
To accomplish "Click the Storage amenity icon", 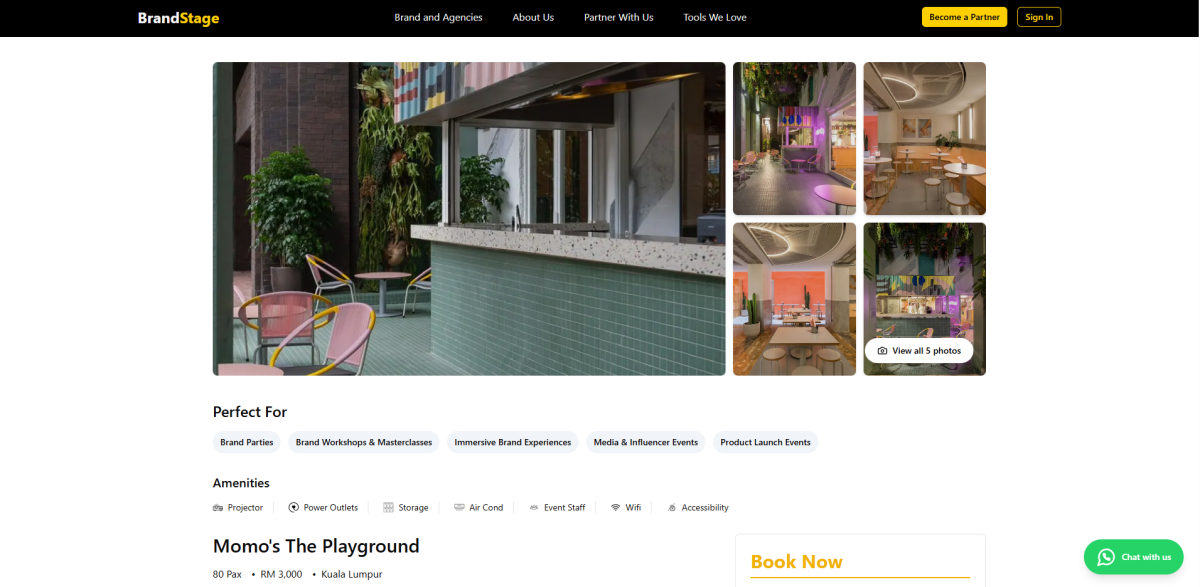I will pyautogui.click(x=388, y=508).
